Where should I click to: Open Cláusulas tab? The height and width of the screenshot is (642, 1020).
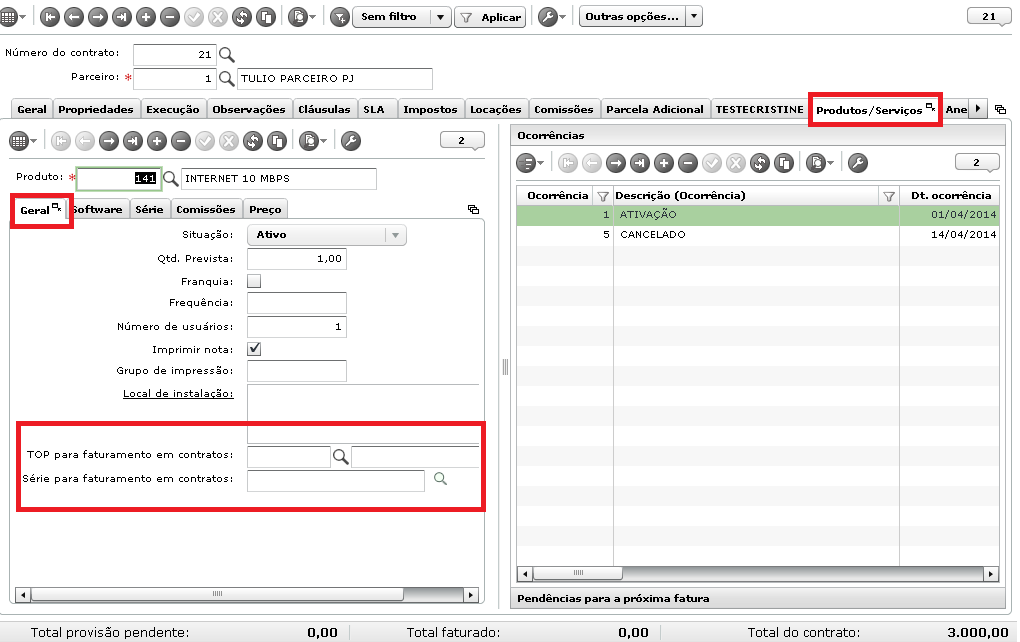tap(324, 109)
